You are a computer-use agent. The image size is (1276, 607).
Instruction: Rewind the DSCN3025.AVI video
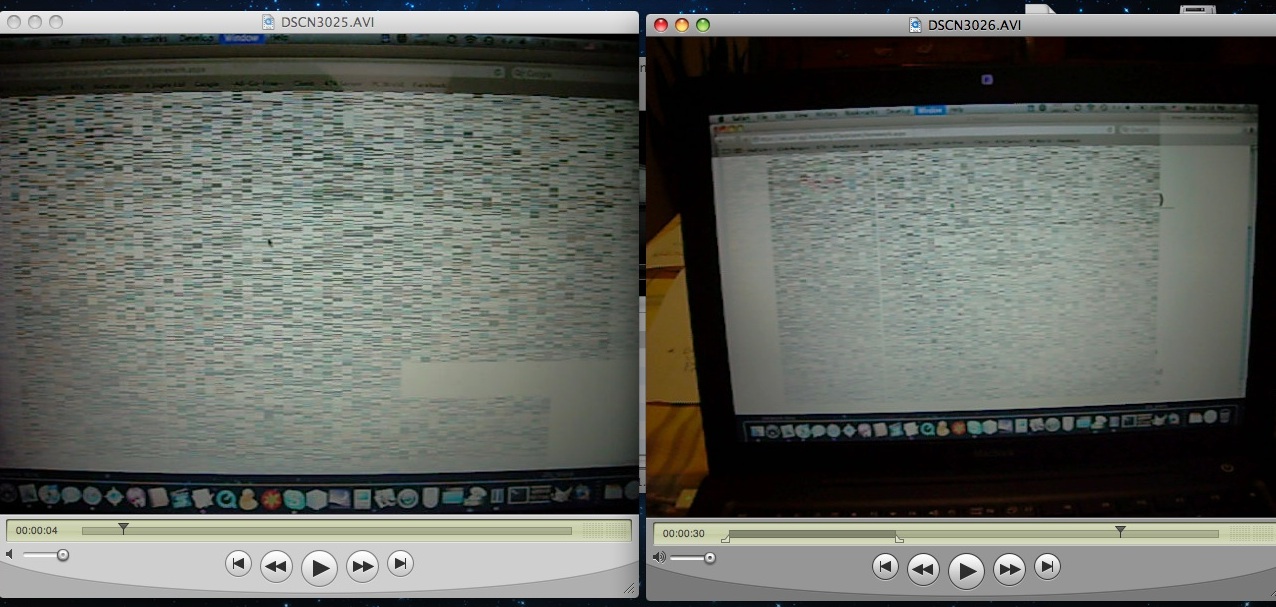[x=276, y=567]
